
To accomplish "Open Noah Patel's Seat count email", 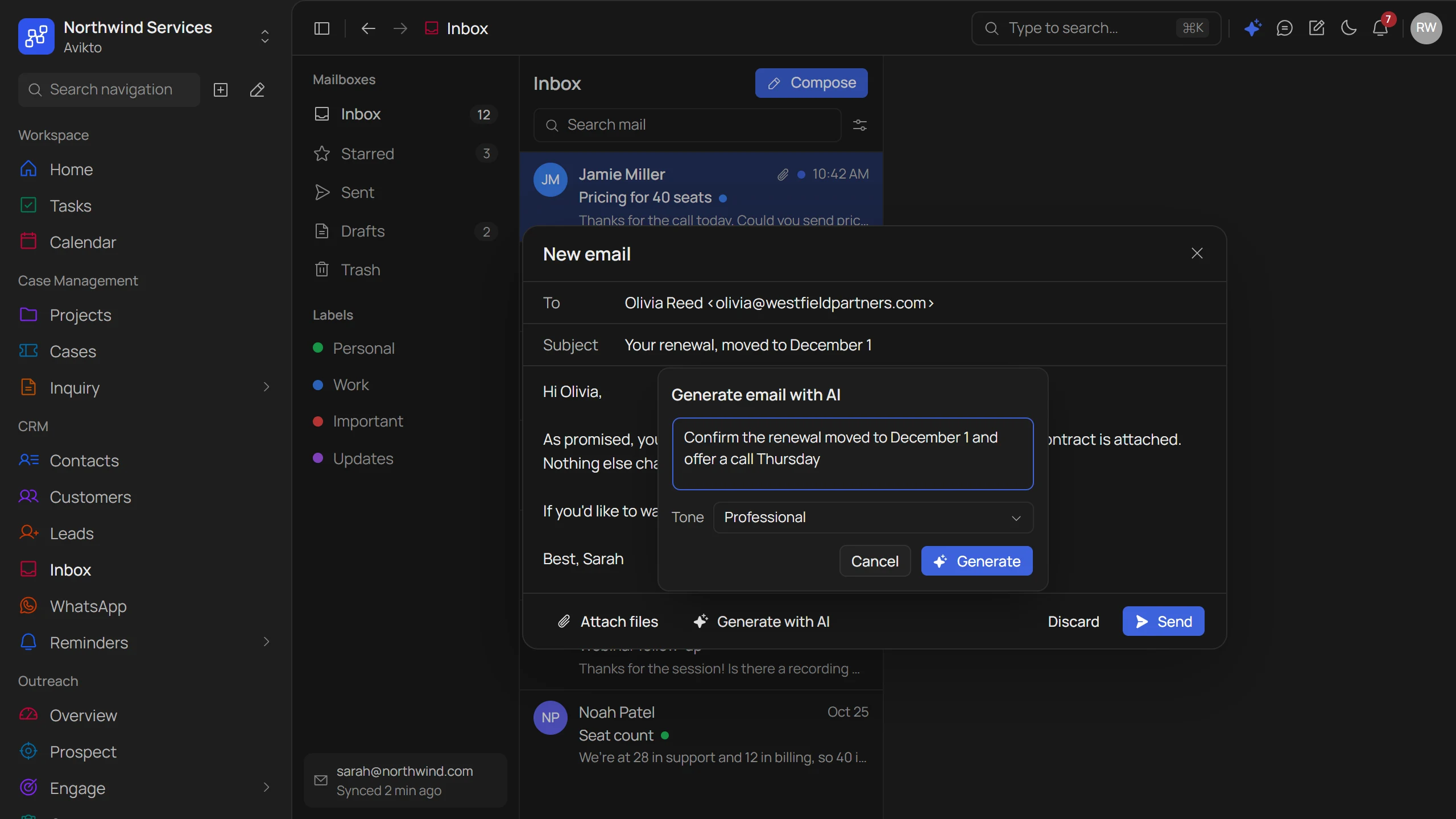I will point(701,735).
